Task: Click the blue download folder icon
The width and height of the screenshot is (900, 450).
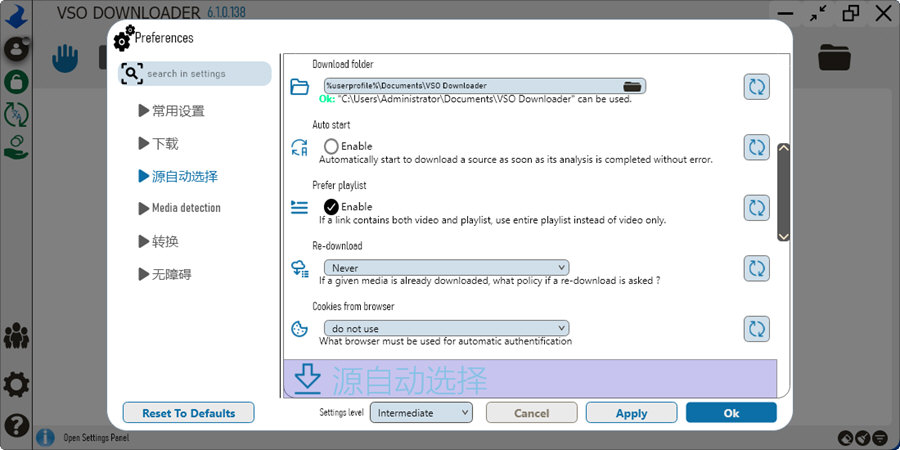Action: point(300,87)
